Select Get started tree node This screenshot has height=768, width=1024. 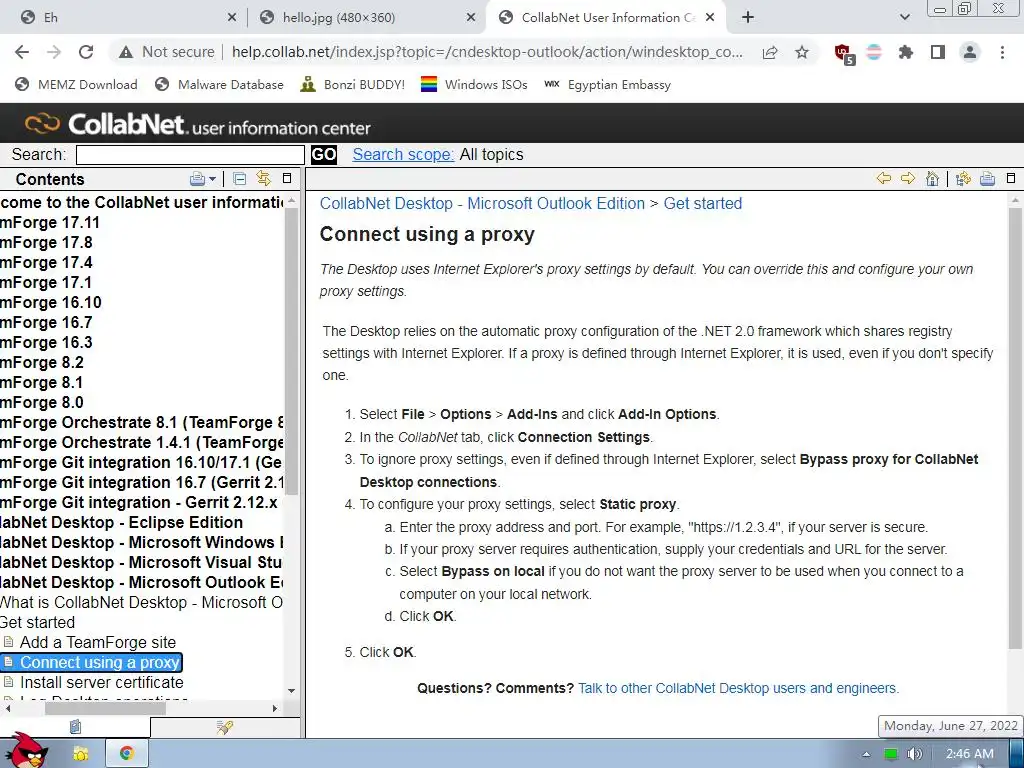pyautogui.click(x=37, y=623)
